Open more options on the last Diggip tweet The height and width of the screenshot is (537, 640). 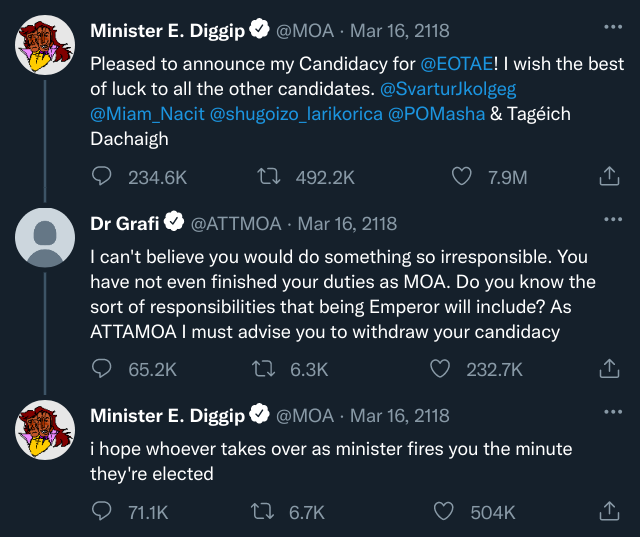coord(612,412)
